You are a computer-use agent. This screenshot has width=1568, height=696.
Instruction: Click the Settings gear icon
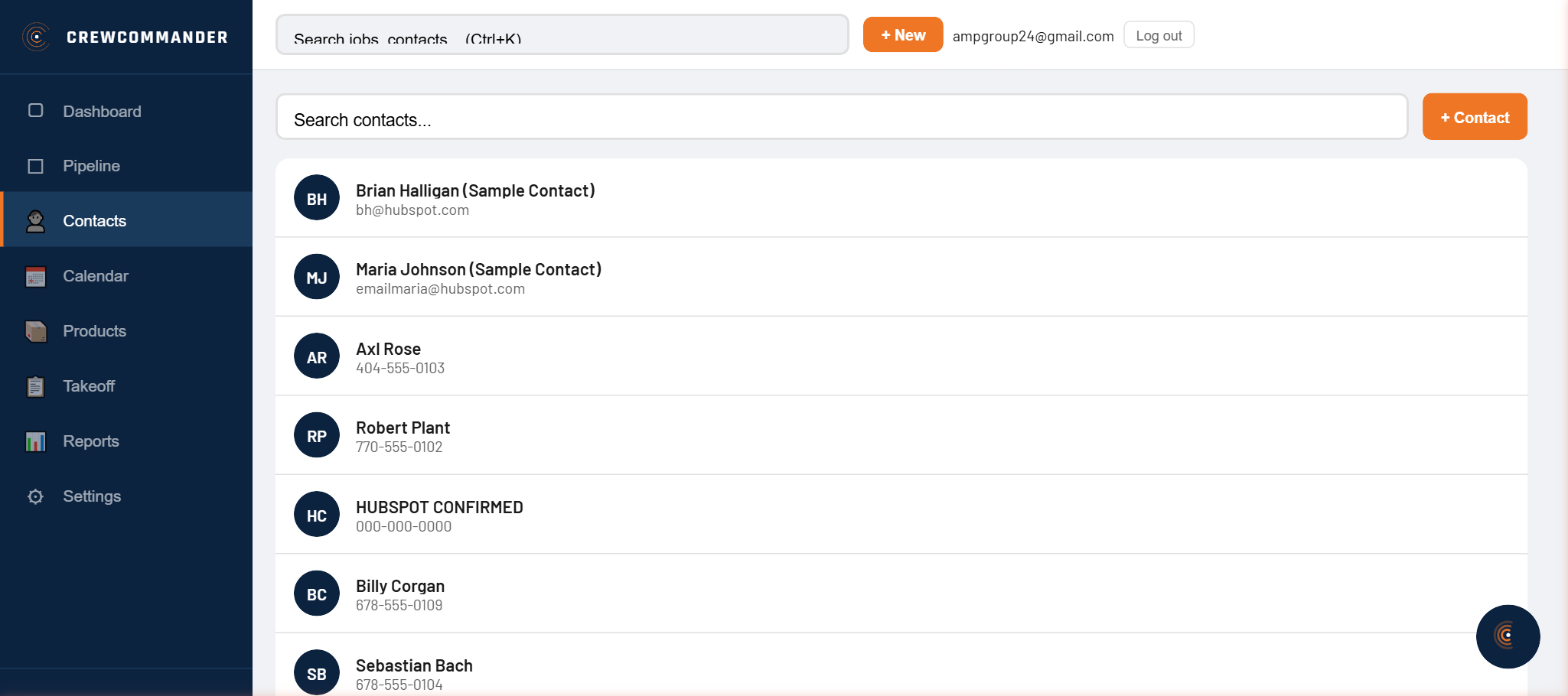(x=35, y=496)
